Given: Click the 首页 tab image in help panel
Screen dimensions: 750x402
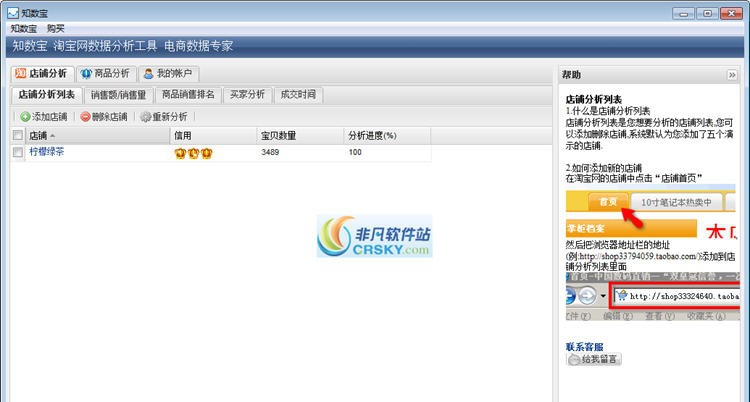Looking at the screenshot, I should (607, 202).
